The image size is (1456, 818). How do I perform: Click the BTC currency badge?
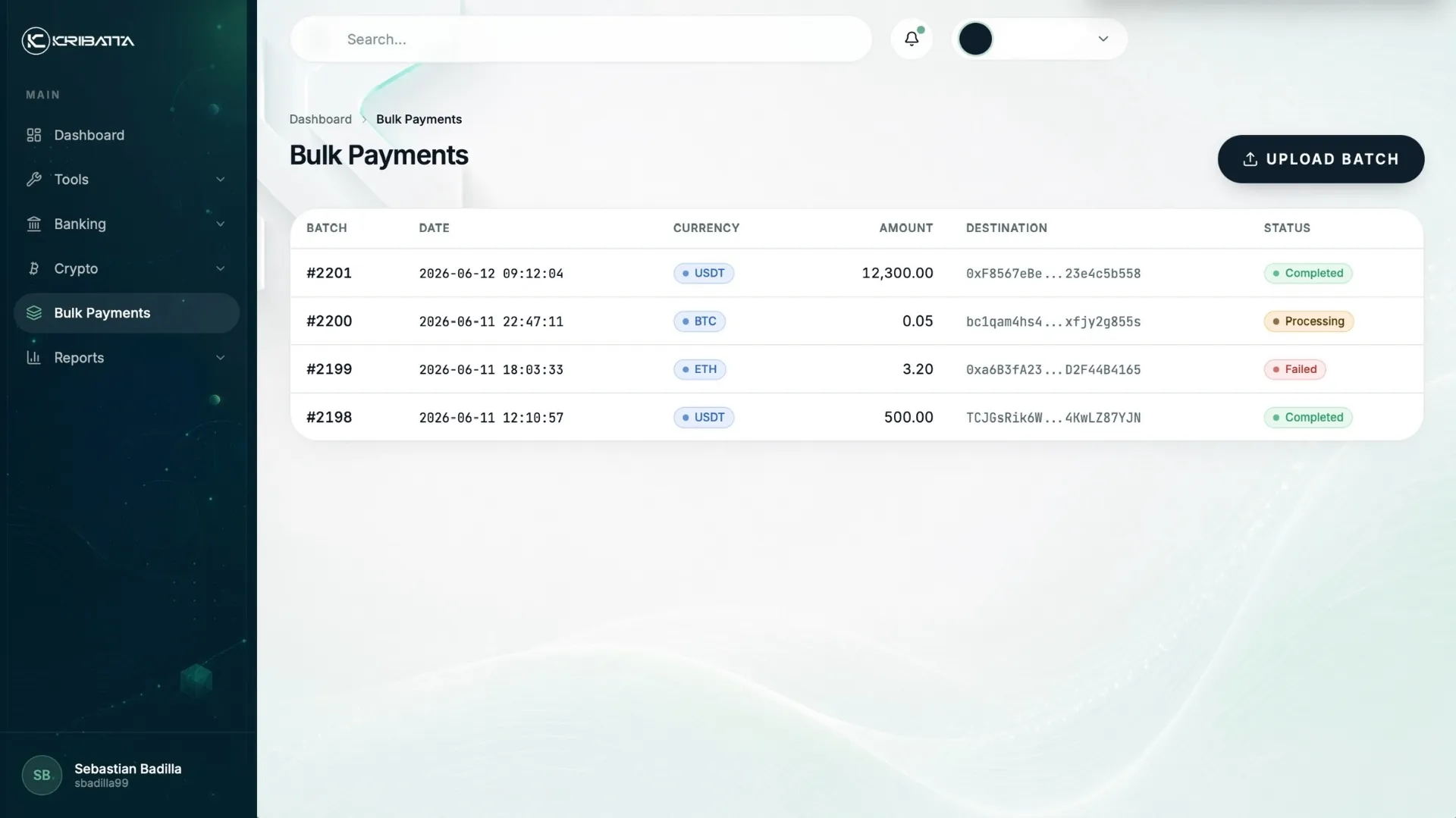699,321
